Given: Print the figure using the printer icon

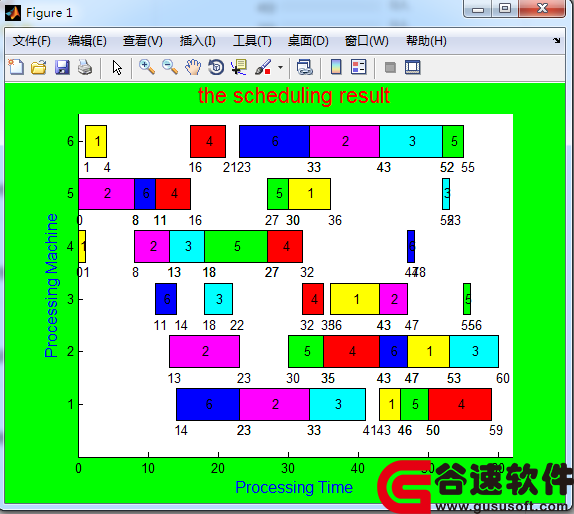Looking at the screenshot, I should pyautogui.click(x=85, y=68).
